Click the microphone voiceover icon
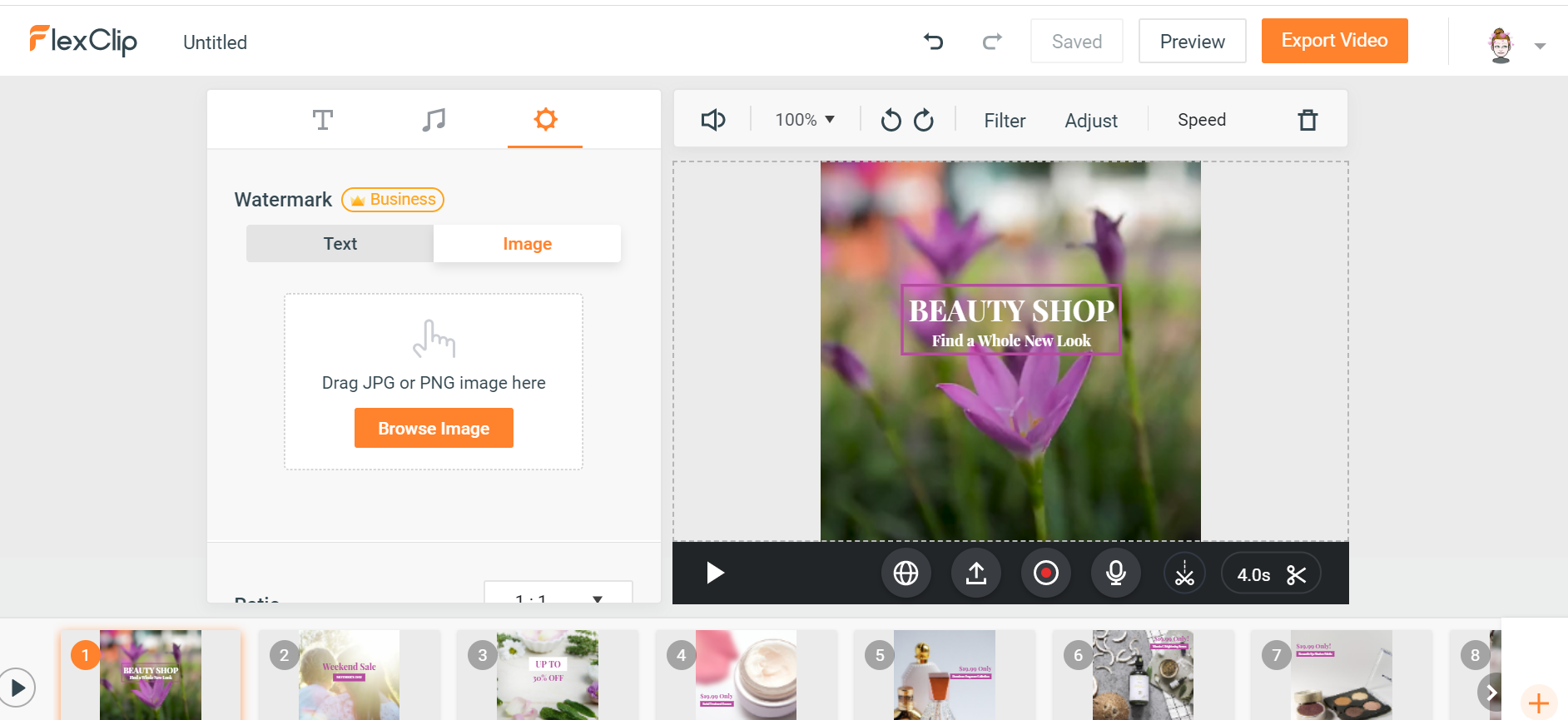Image resolution: width=1568 pixels, height=720 pixels. [1116, 574]
